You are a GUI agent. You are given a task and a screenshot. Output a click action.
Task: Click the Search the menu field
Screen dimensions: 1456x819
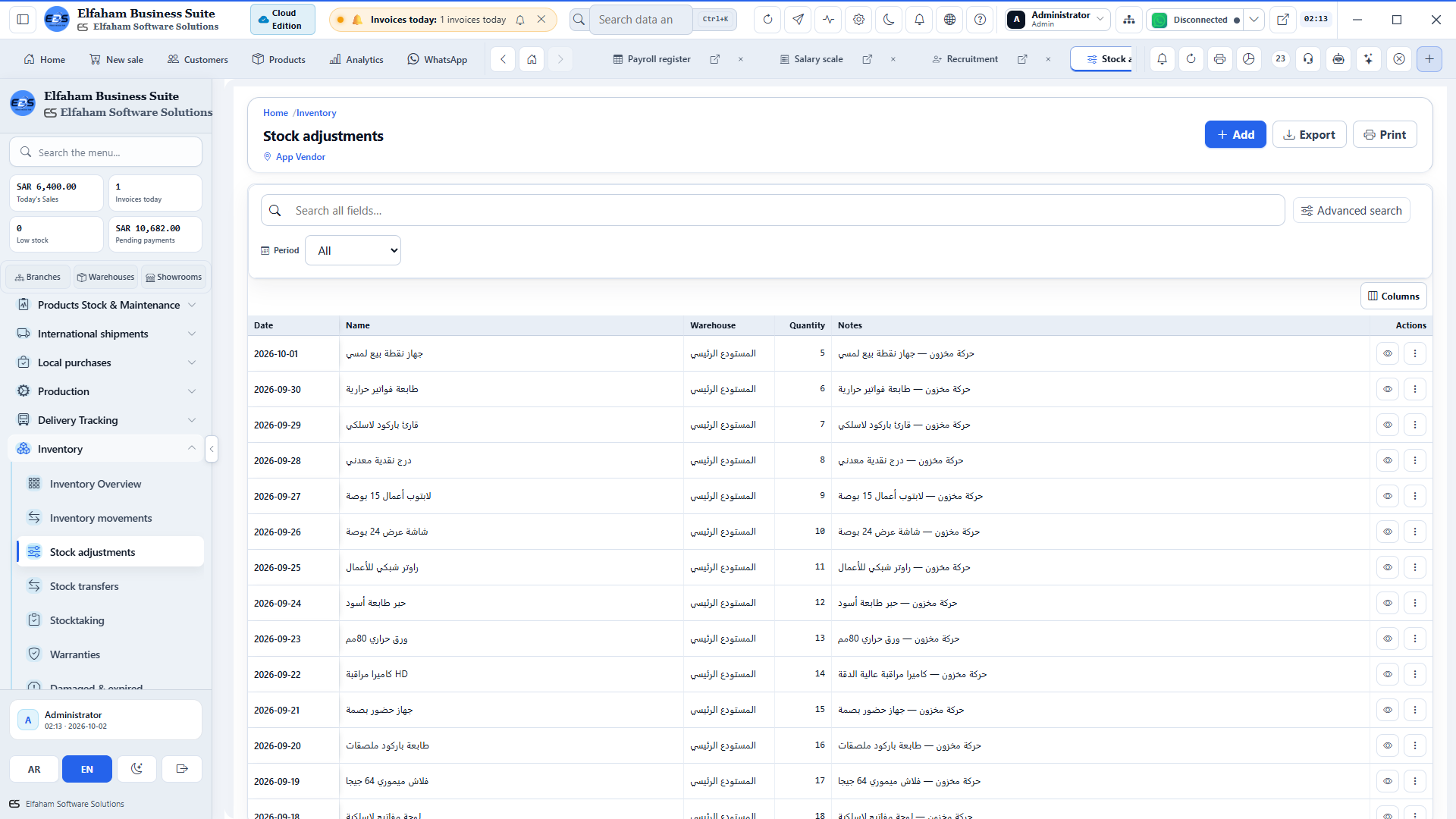(106, 152)
